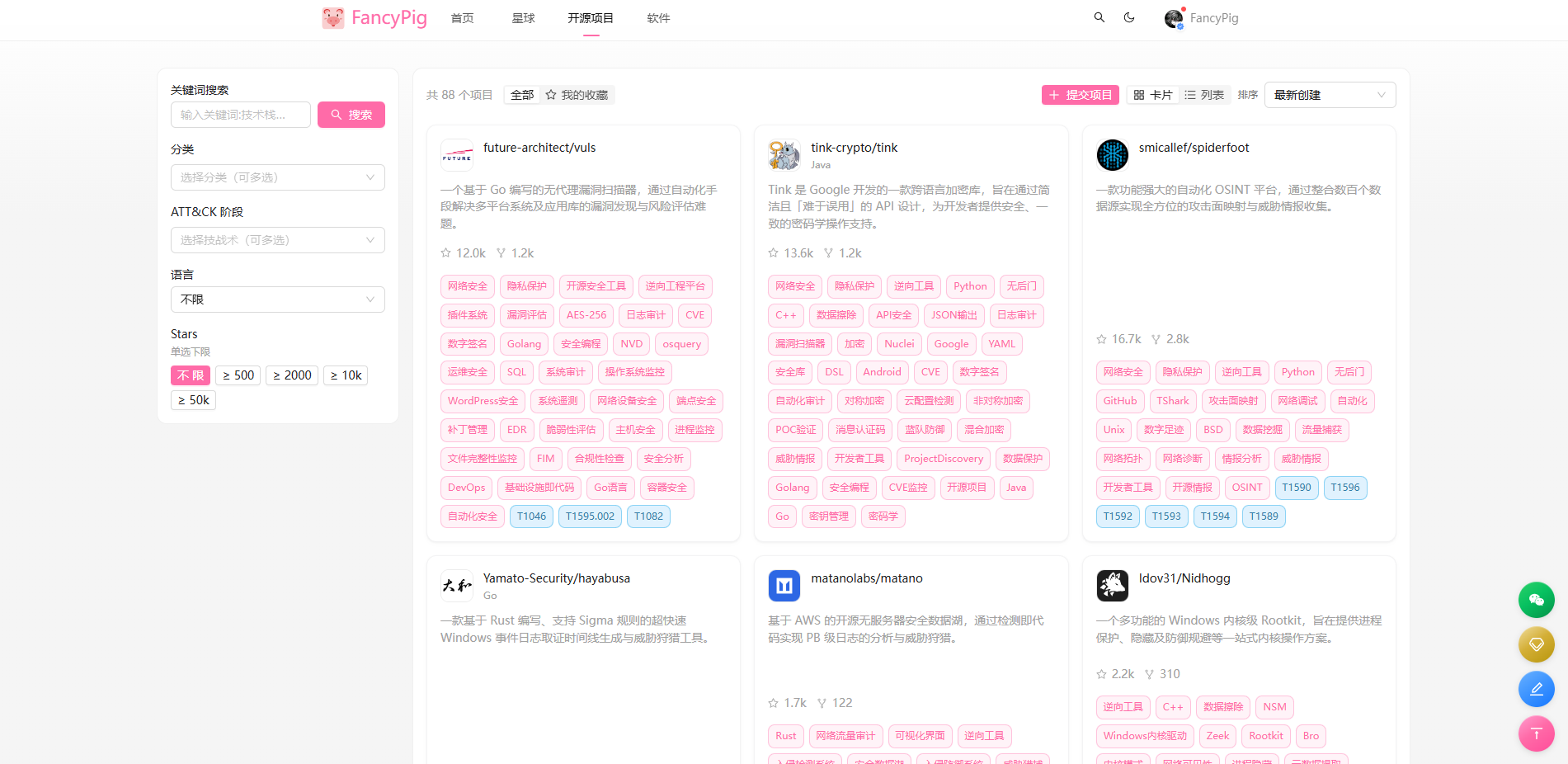Open the Idov31/Nidhogg project logo
Viewport: 1568px width, 764px height.
(1113, 586)
